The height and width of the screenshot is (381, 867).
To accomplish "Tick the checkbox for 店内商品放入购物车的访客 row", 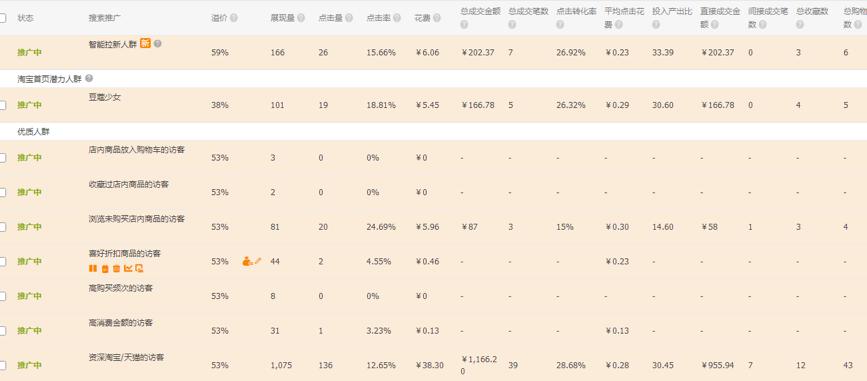I will [2, 158].
